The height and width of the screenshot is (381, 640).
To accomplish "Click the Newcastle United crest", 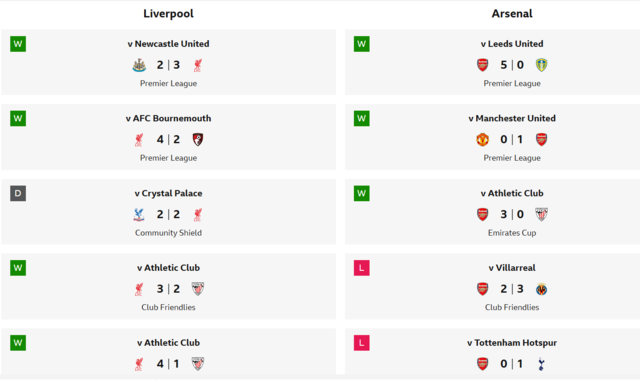I will (x=139, y=65).
